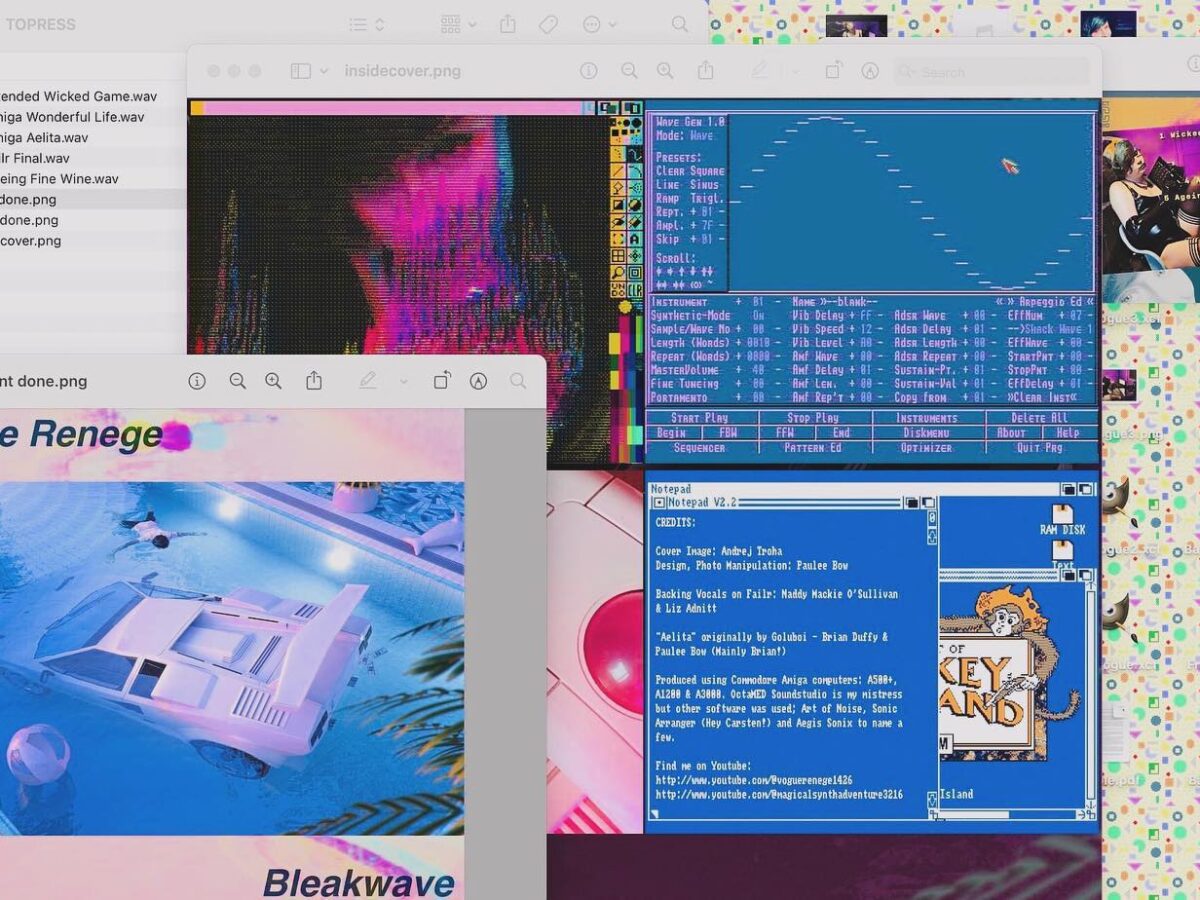Viewport: 1200px width, 900px height.
Task: Open search in the done.png window
Action: click(518, 381)
